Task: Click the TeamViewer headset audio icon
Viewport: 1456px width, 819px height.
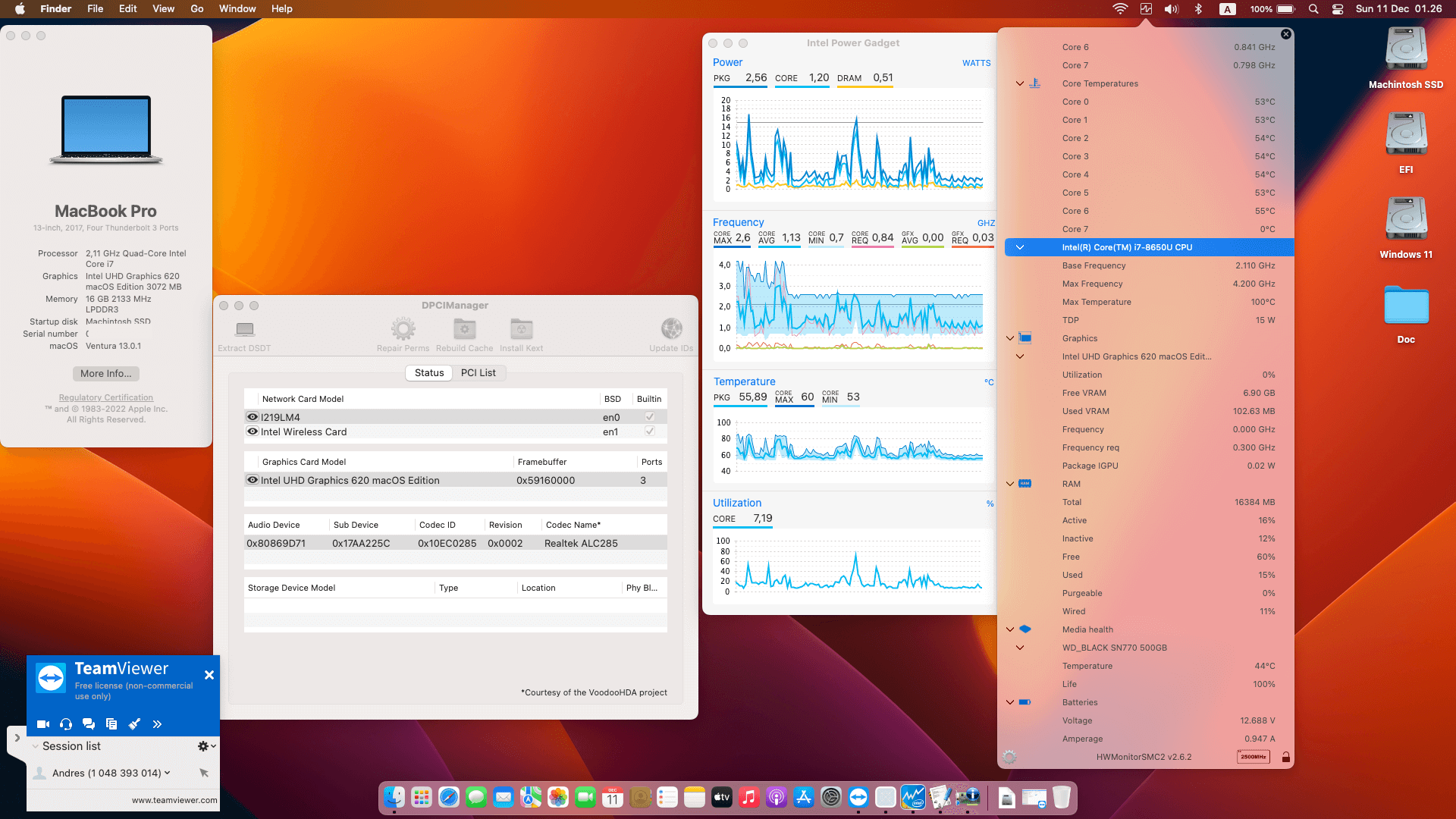Action: 66,724
